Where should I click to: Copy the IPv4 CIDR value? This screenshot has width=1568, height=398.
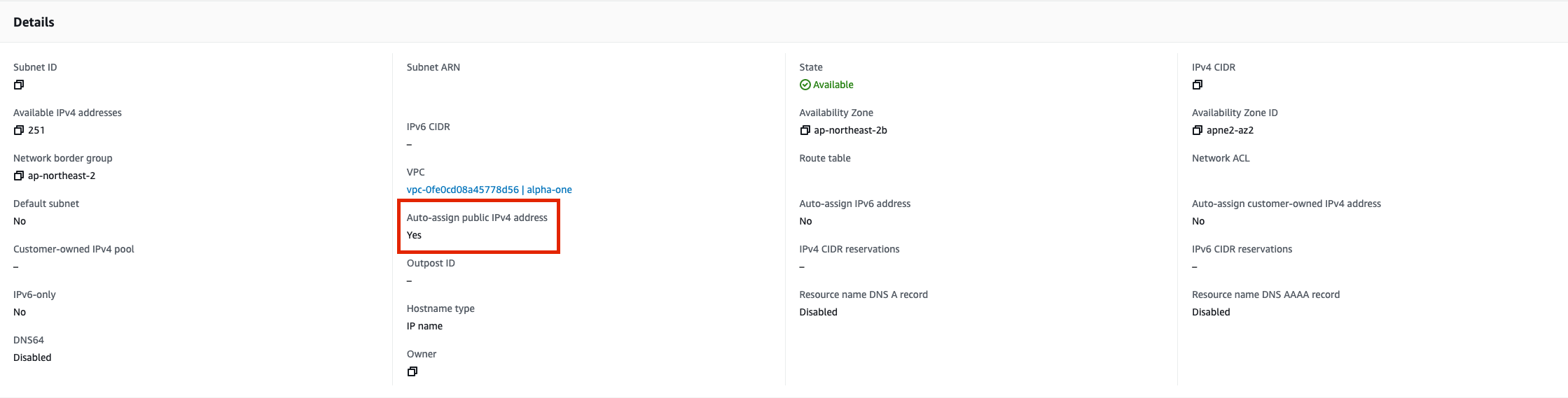1198,85
